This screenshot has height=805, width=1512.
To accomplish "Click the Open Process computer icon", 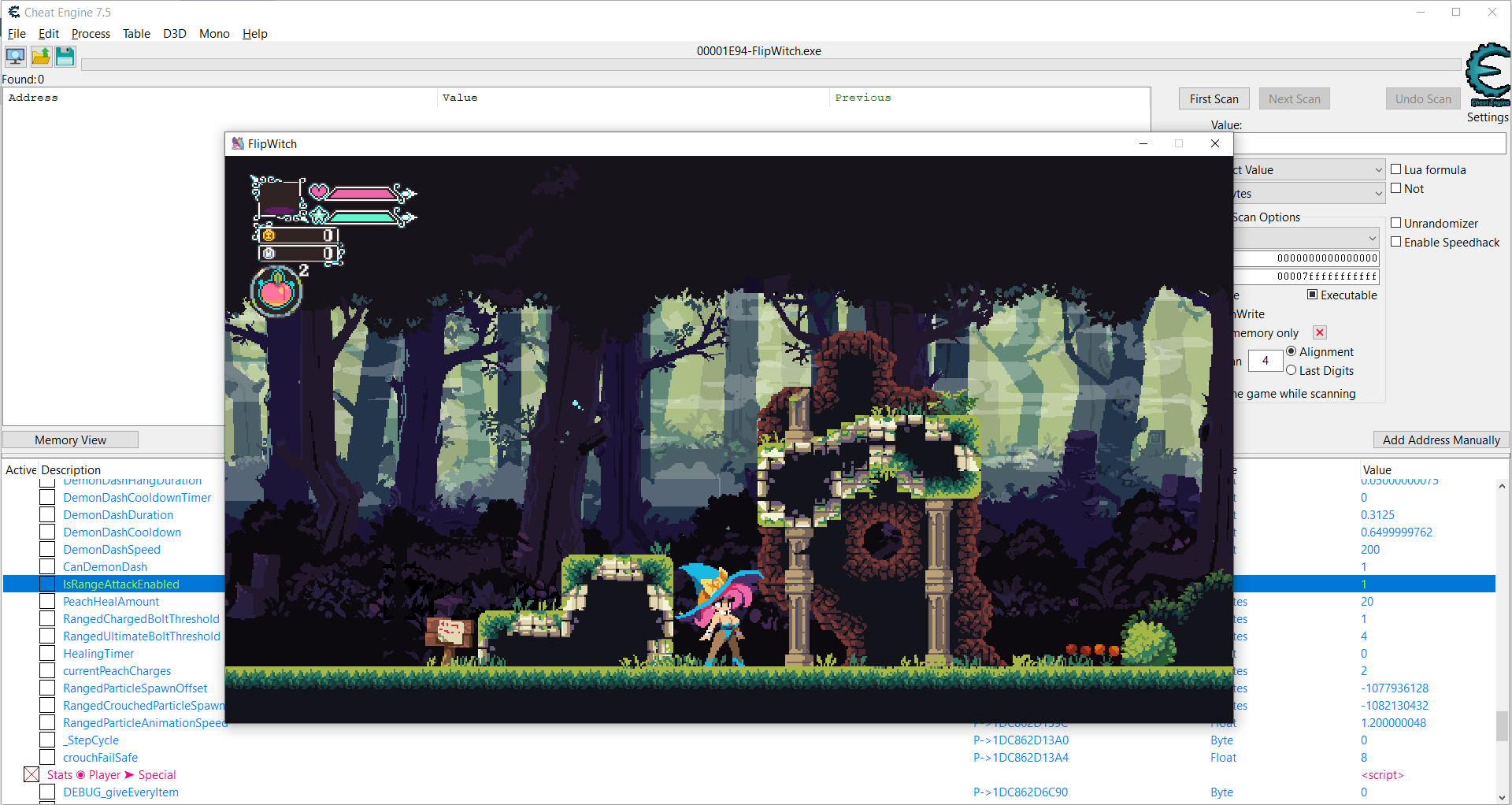I will point(15,57).
